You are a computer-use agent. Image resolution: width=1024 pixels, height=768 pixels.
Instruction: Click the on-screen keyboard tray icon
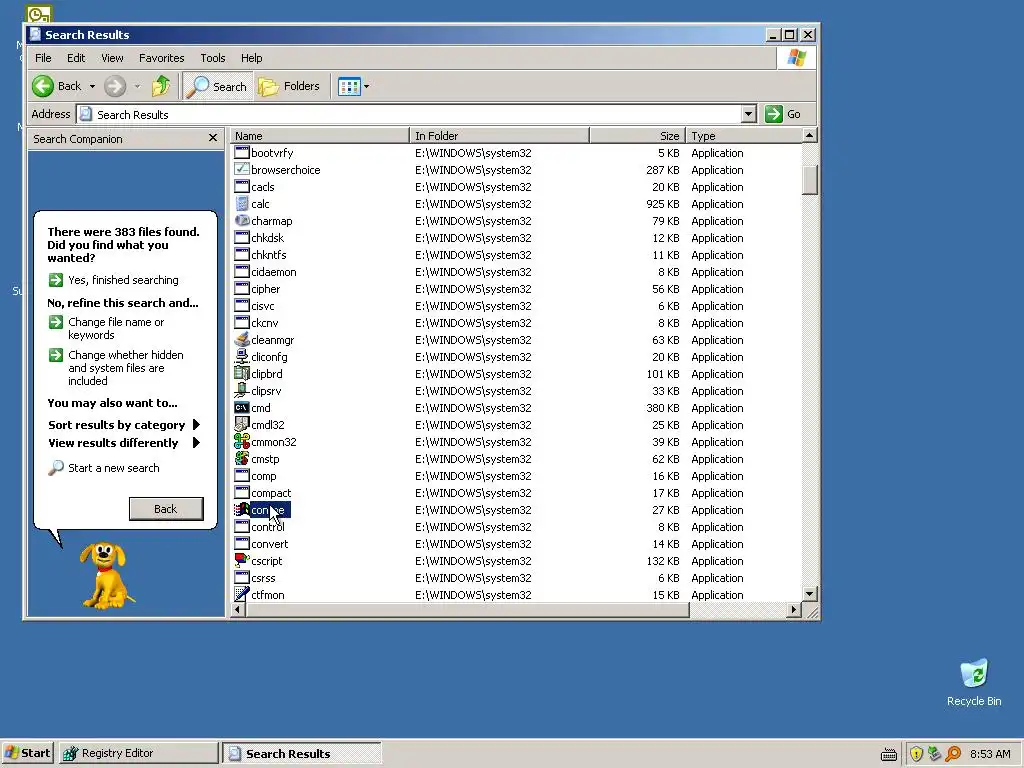tap(889, 754)
